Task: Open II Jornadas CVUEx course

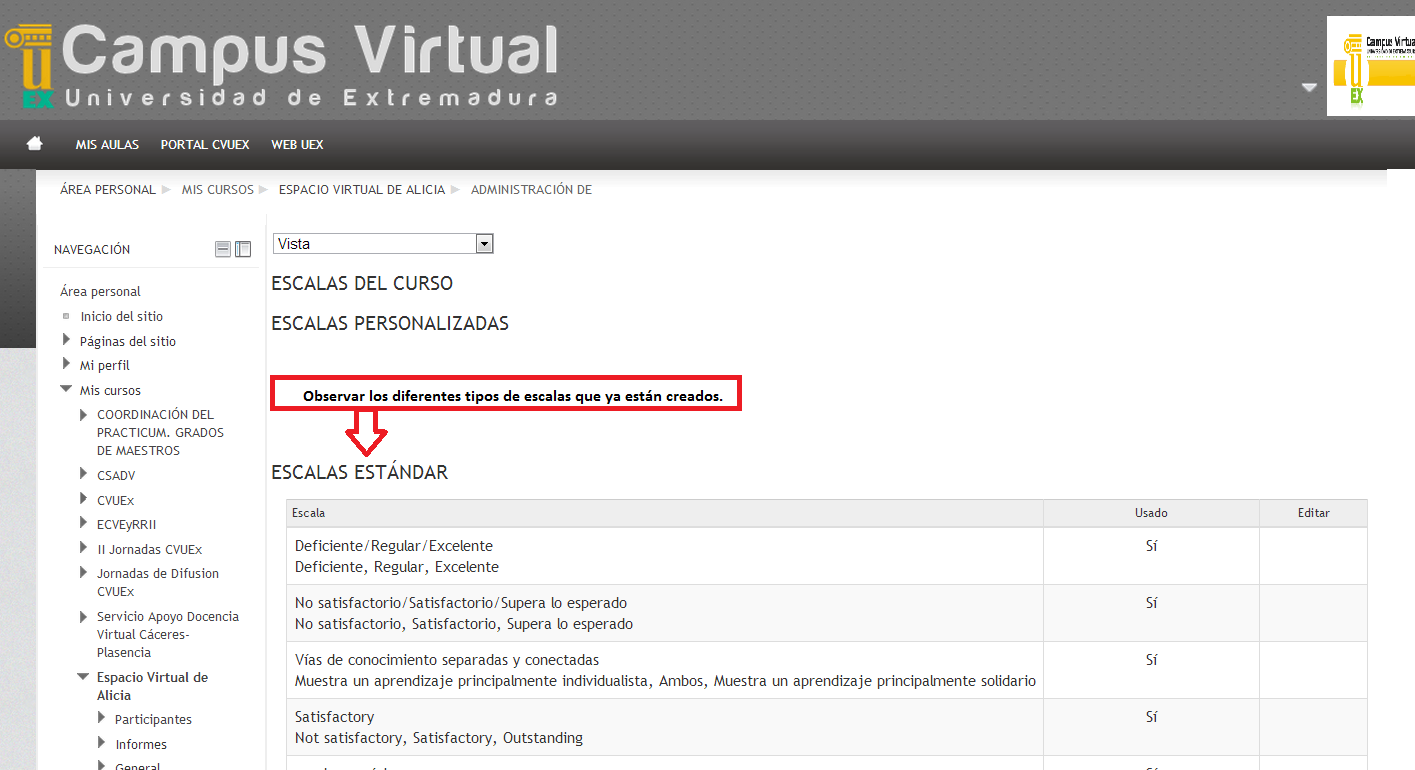Action: click(149, 549)
